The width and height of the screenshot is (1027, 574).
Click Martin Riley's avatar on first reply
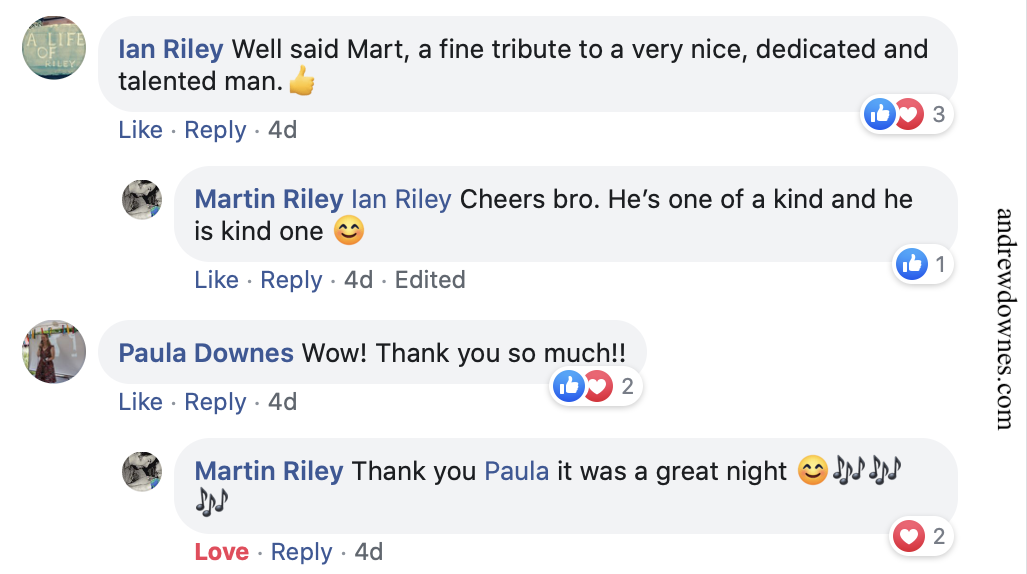click(142, 200)
